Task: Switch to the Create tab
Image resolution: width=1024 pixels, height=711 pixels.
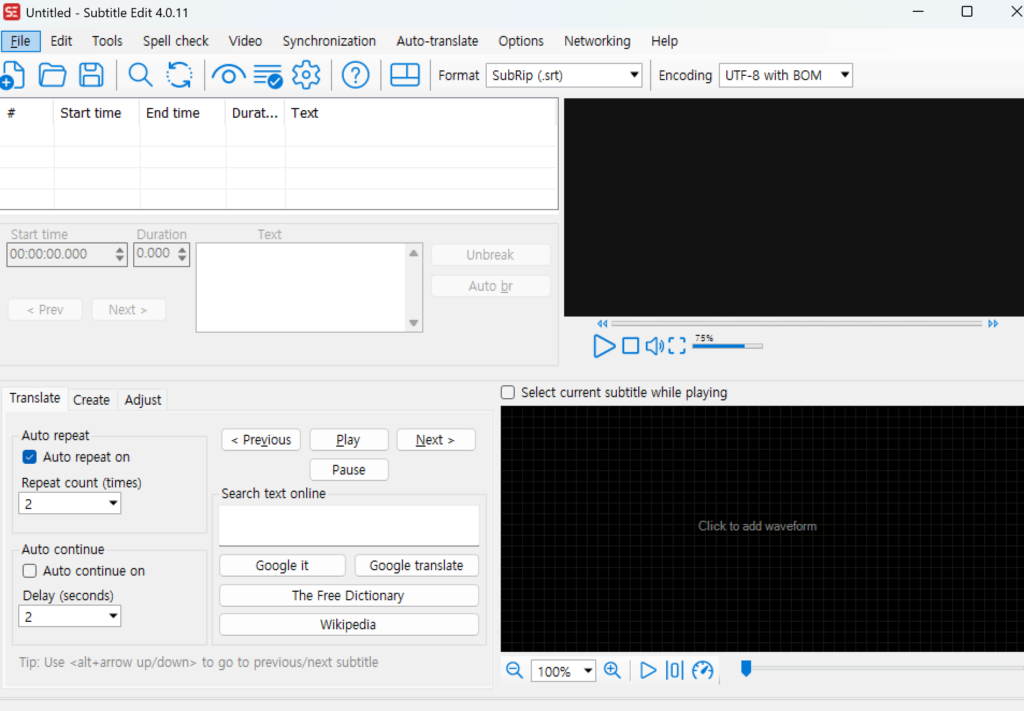Action: point(91,400)
